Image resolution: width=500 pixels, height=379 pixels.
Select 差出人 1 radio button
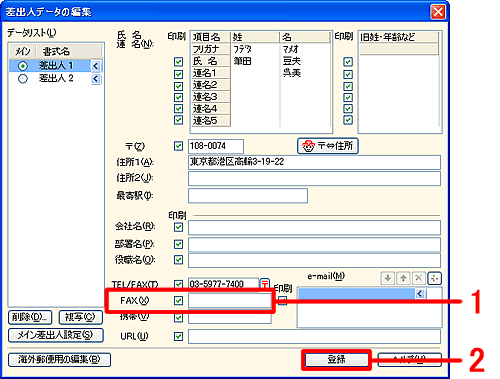coord(23,66)
